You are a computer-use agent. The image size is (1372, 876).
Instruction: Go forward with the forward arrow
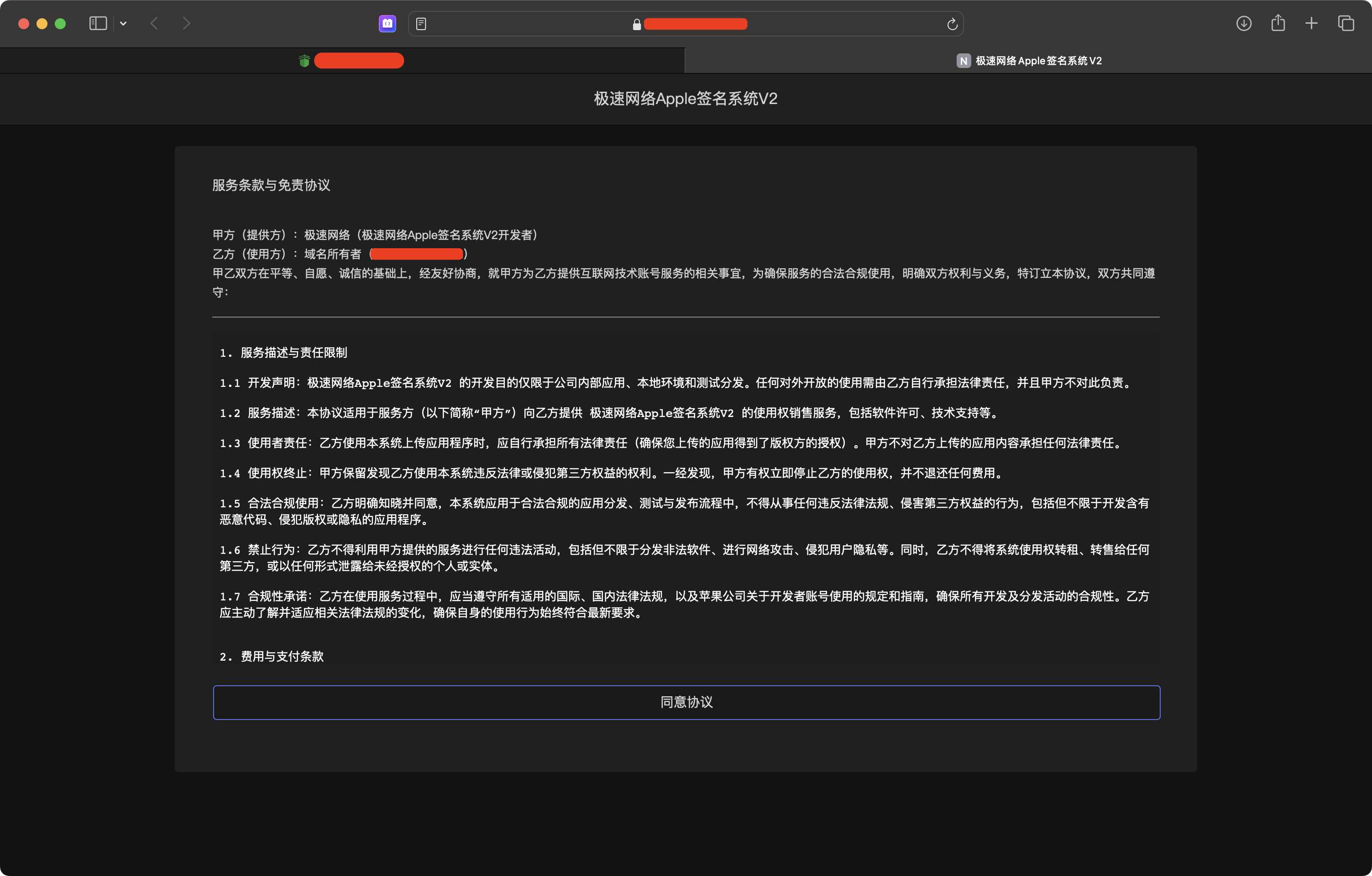[186, 23]
